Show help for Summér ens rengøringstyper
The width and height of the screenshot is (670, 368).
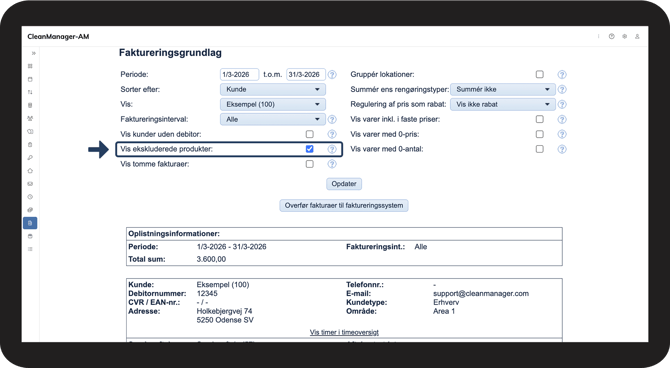[562, 89]
